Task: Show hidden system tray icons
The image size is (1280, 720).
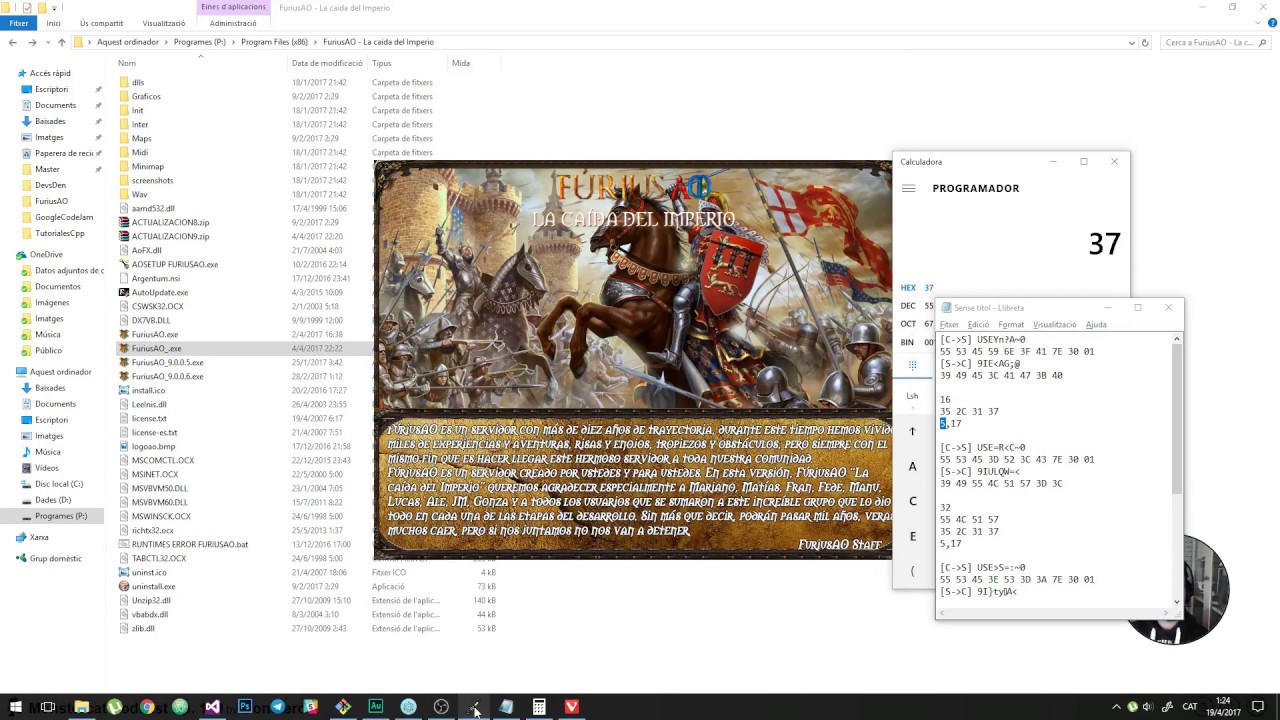Action: (1116, 707)
